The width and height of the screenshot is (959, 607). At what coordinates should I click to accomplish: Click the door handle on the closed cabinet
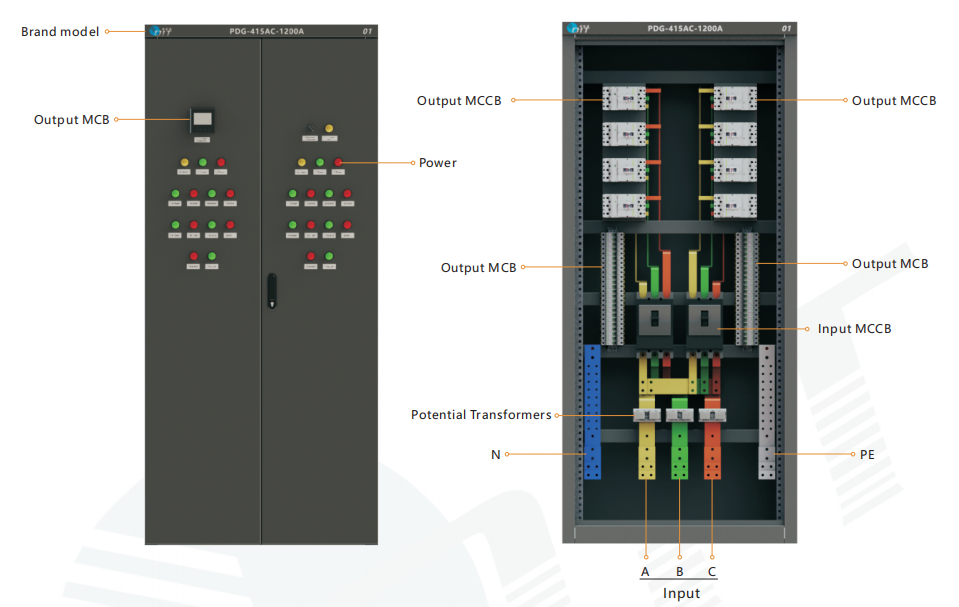[x=272, y=291]
